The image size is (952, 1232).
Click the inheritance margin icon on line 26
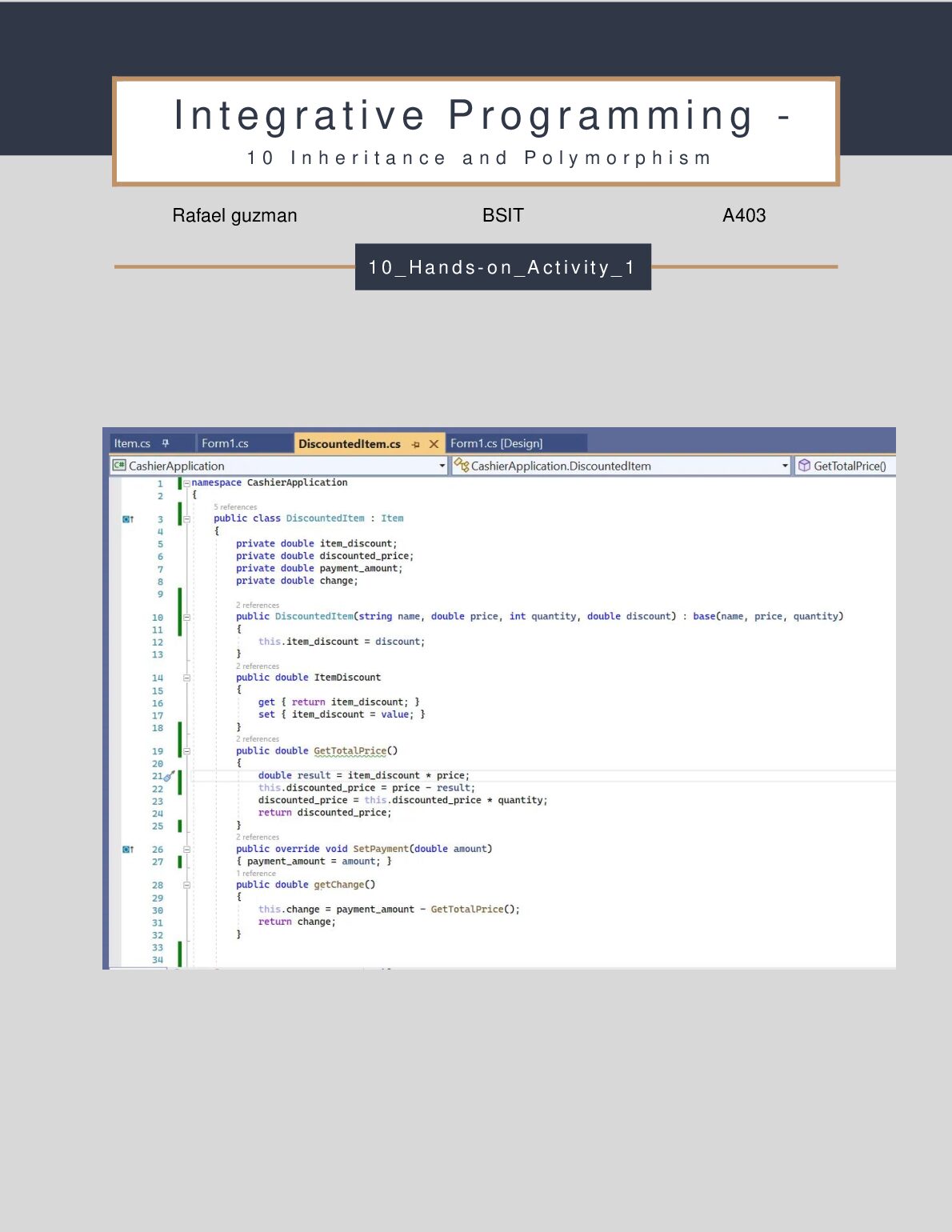127,850
